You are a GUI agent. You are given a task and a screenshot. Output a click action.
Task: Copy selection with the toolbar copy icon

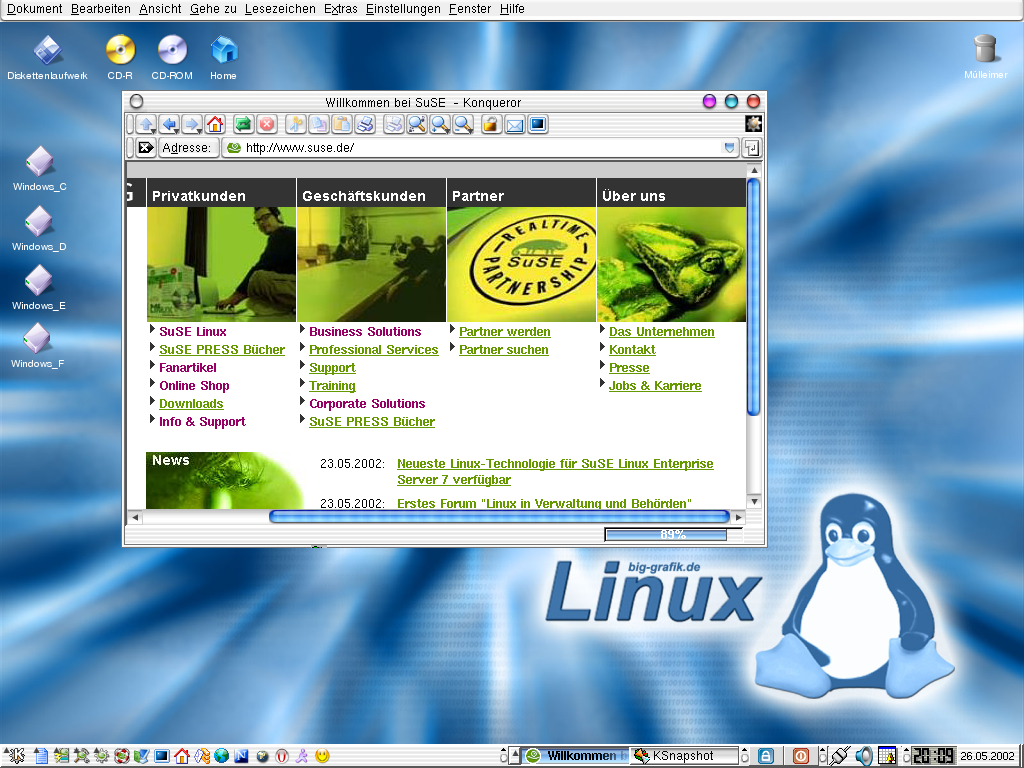(x=319, y=124)
